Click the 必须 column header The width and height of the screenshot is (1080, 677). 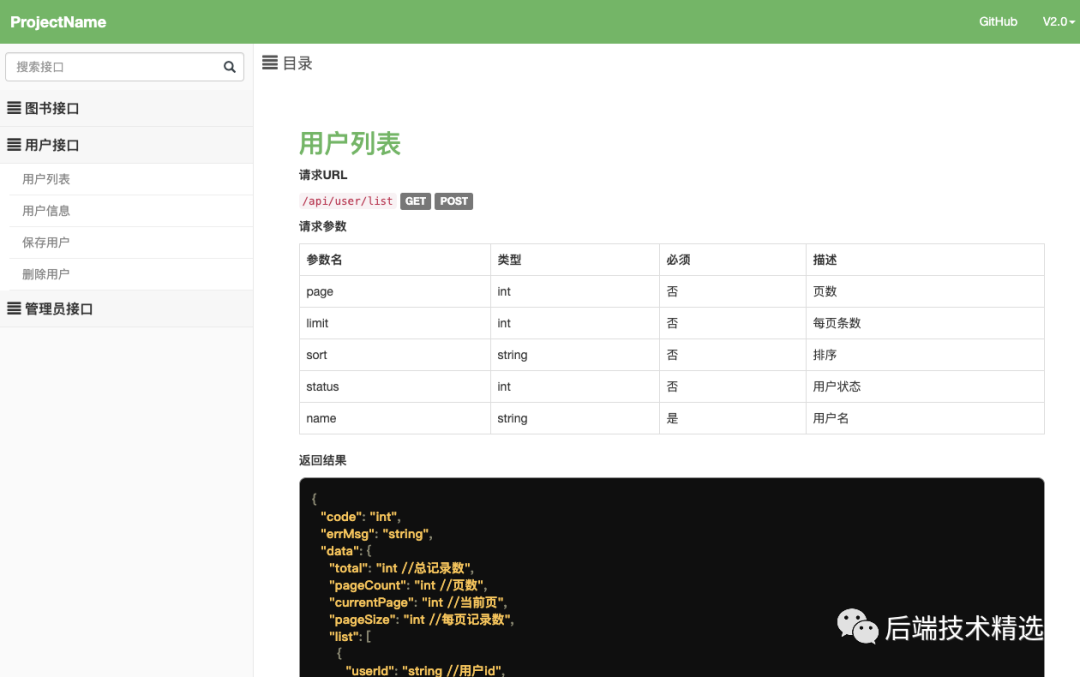pos(733,260)
